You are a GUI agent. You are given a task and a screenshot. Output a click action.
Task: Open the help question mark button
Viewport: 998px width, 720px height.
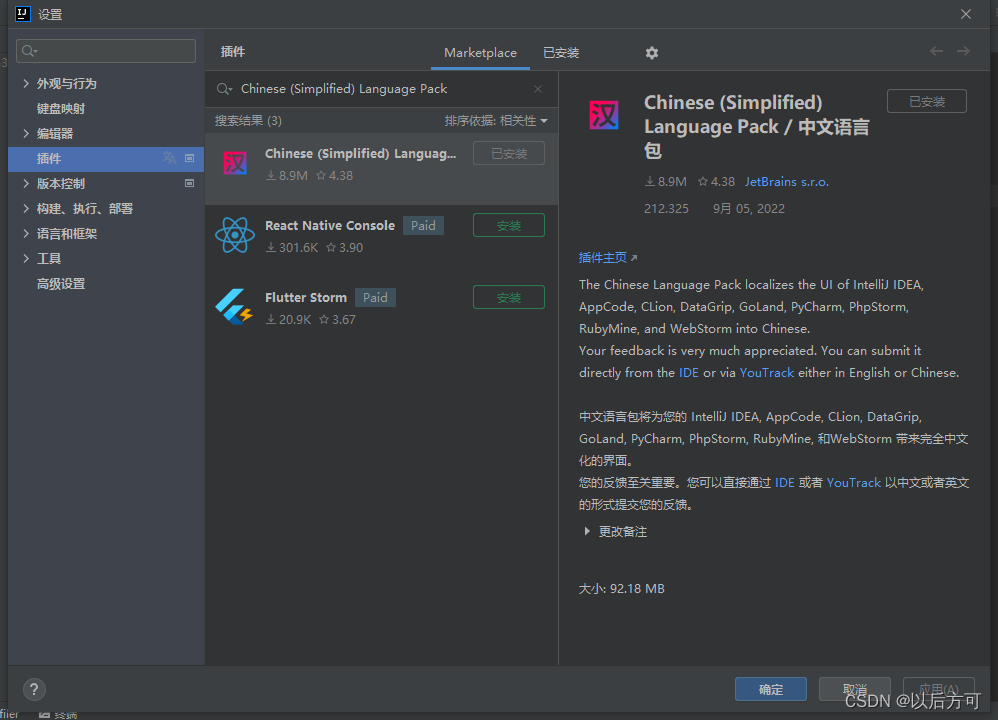[34, 689]
